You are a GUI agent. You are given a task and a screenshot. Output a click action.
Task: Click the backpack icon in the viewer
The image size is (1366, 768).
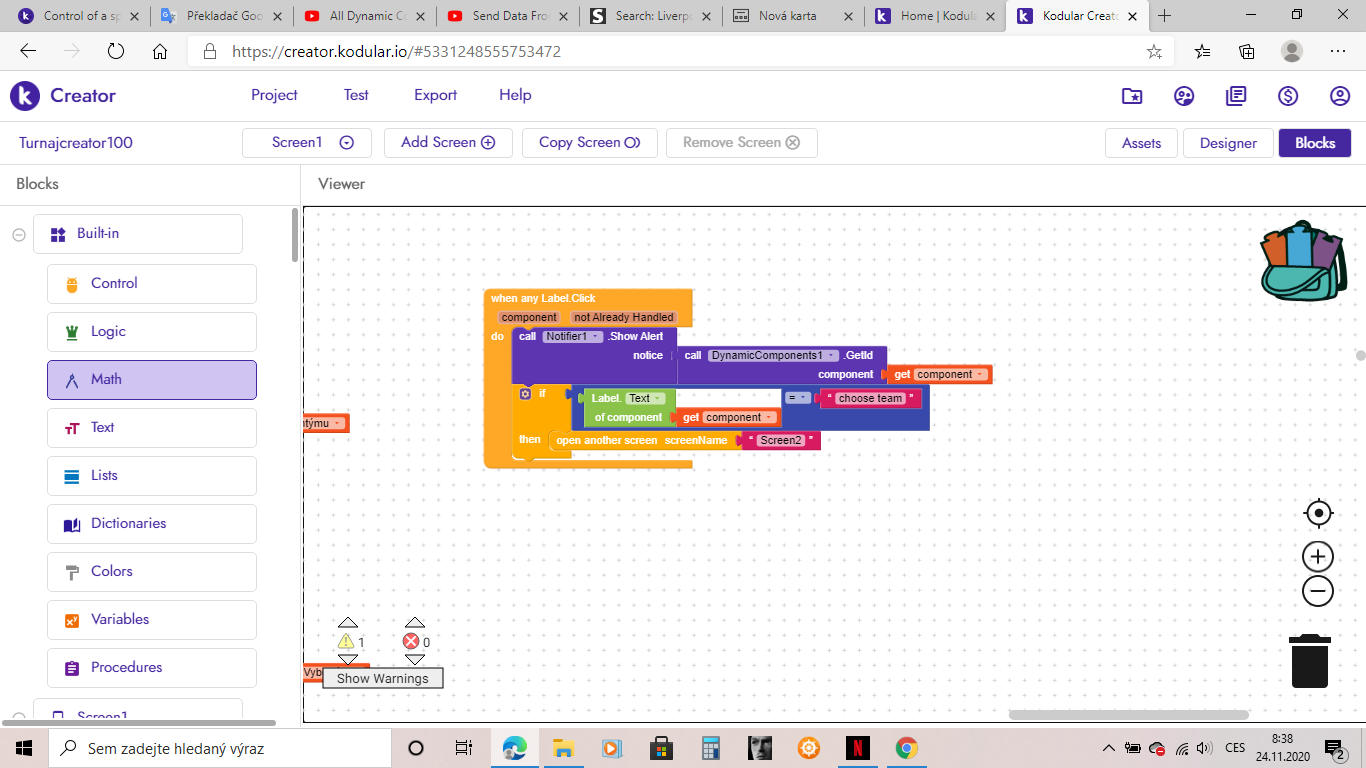[x=1303, y=261]
